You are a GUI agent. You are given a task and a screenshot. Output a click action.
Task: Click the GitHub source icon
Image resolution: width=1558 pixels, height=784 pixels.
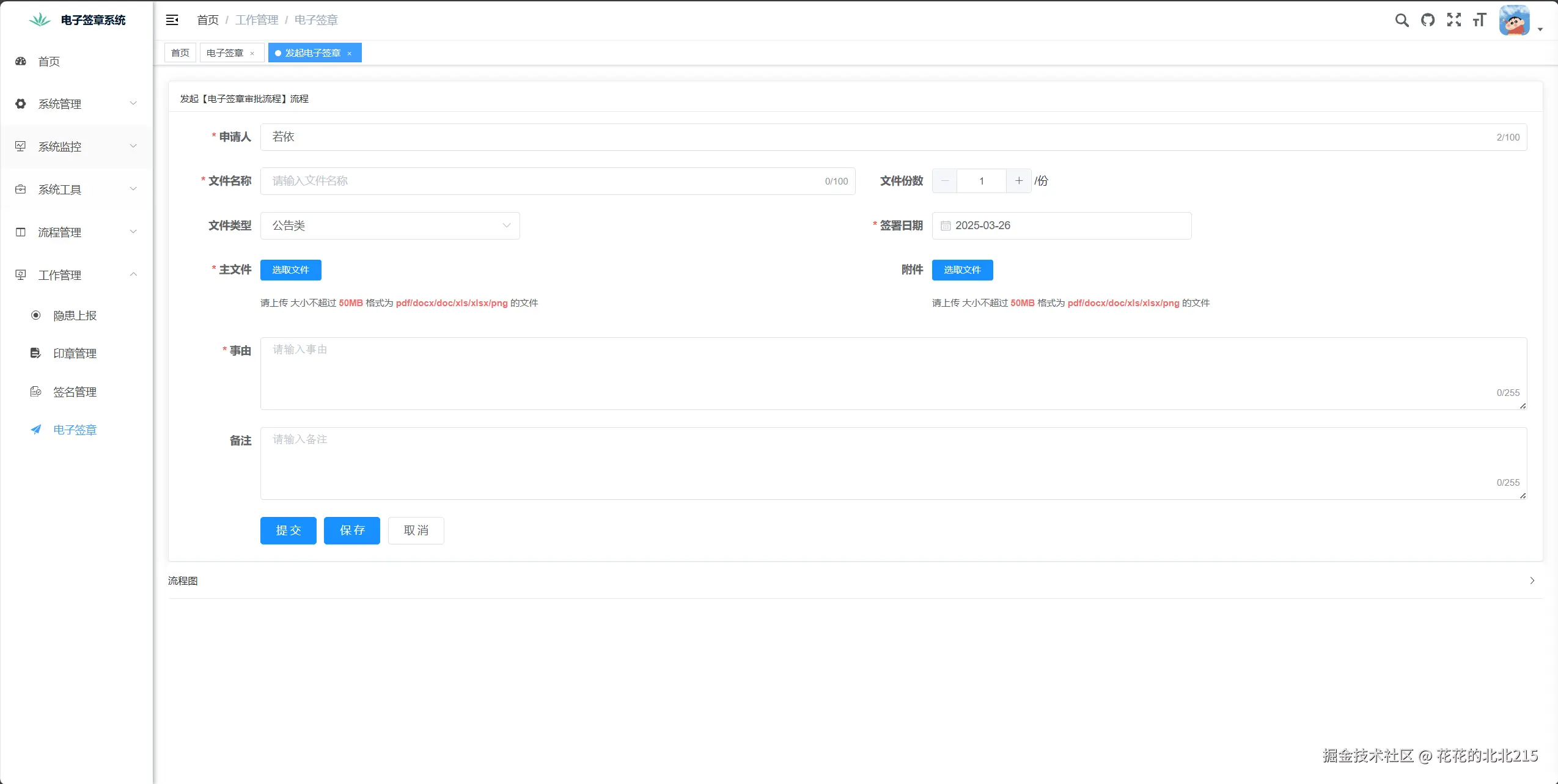tap(1428, 20)
